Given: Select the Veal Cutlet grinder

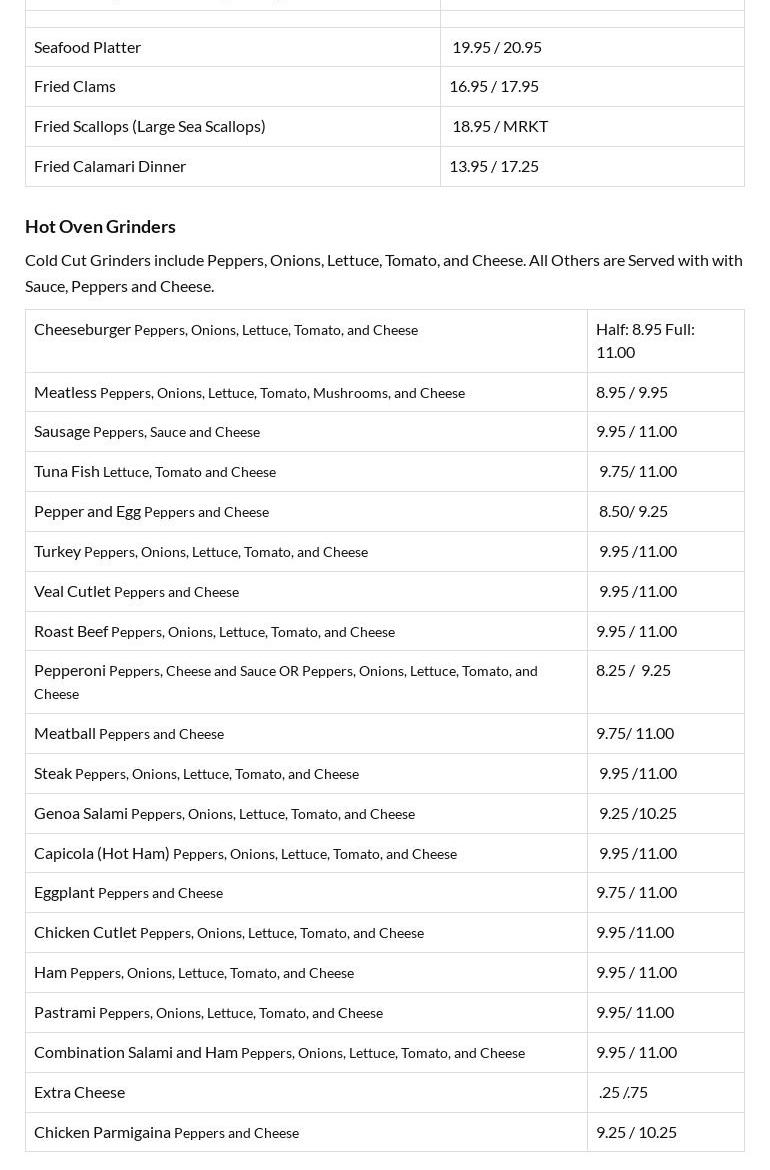Looking at the screenshot, I should [73, 591].
